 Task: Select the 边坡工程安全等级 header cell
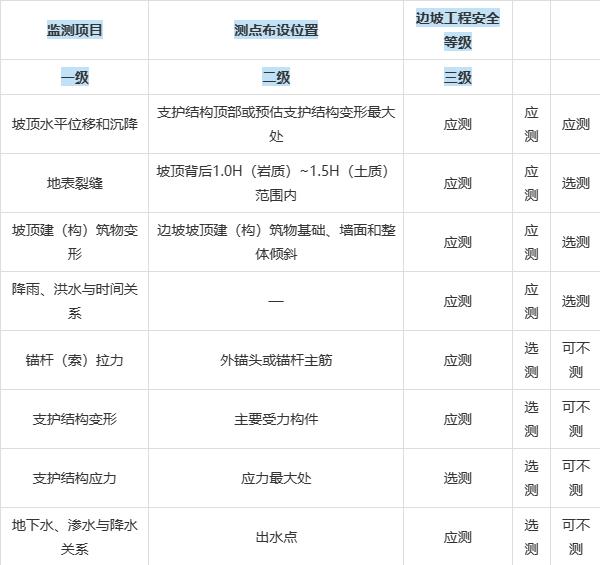point(458,30)
